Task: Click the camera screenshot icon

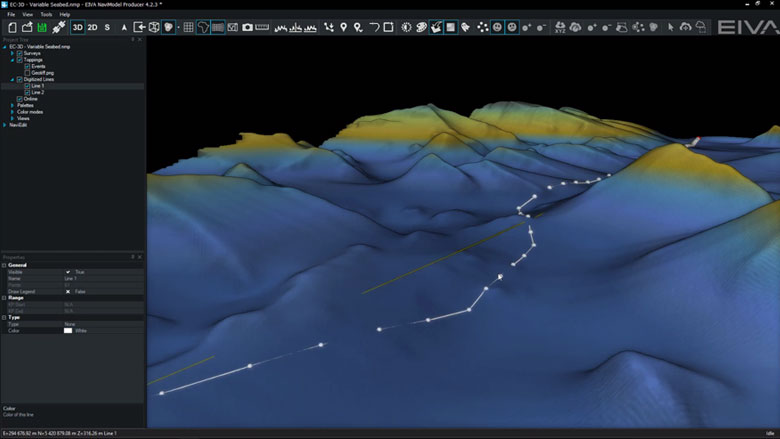Action: pos(247,27)
